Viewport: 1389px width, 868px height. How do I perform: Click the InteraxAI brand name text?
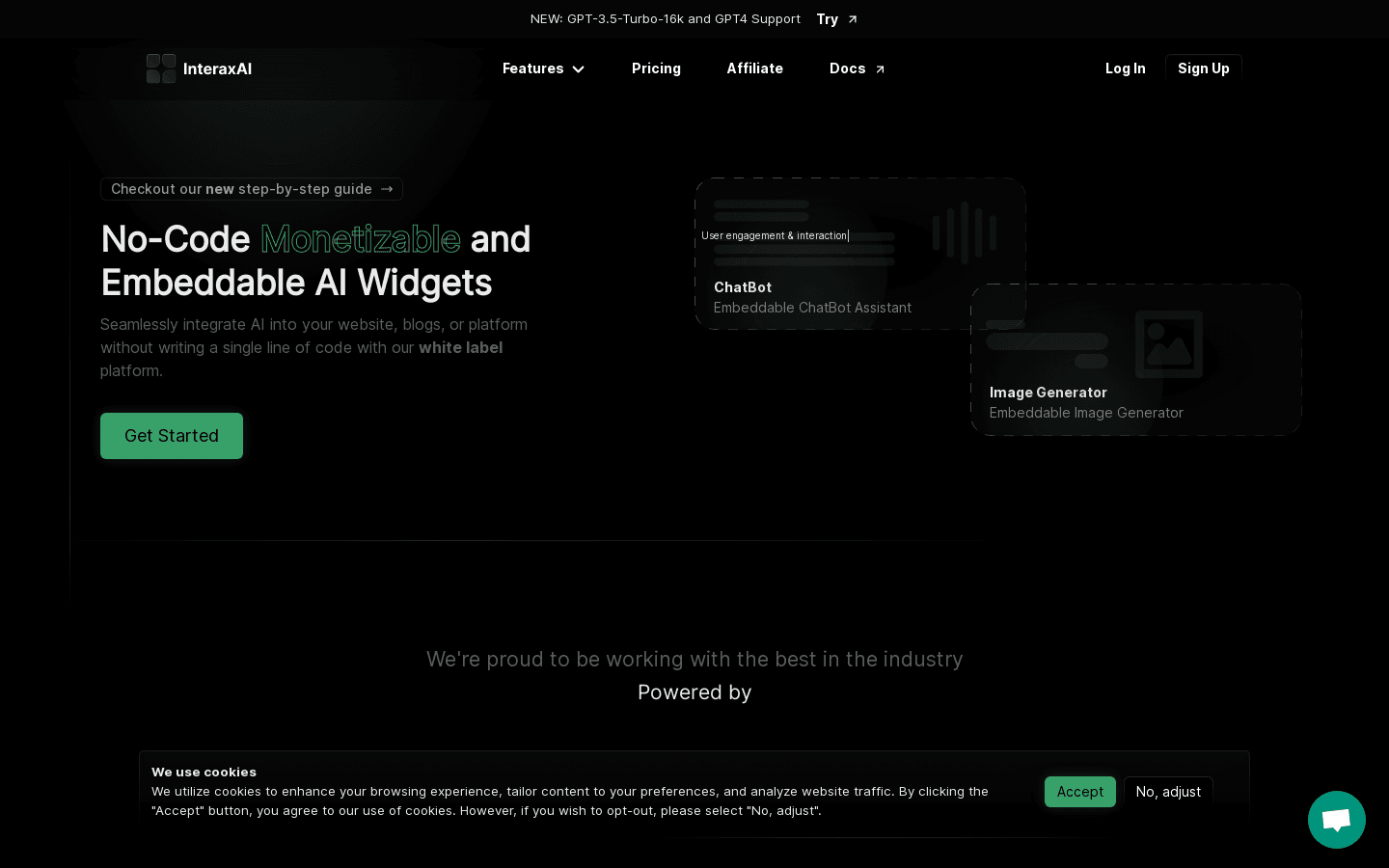click(x=217, y=68)
